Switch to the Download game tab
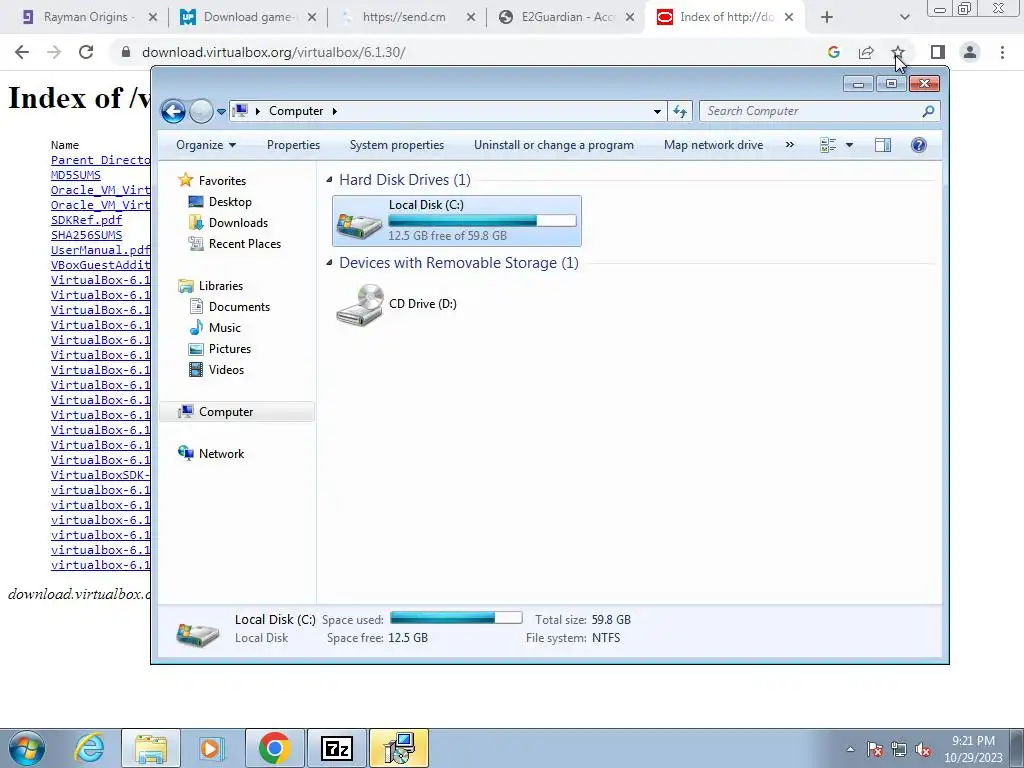The height and width of the screenshot is (768, 1024). coord(247,17)
